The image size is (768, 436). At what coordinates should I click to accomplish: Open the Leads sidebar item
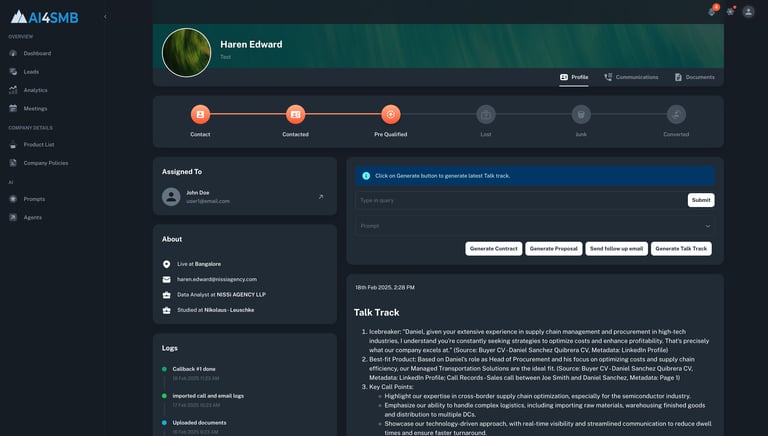point(31,72)
